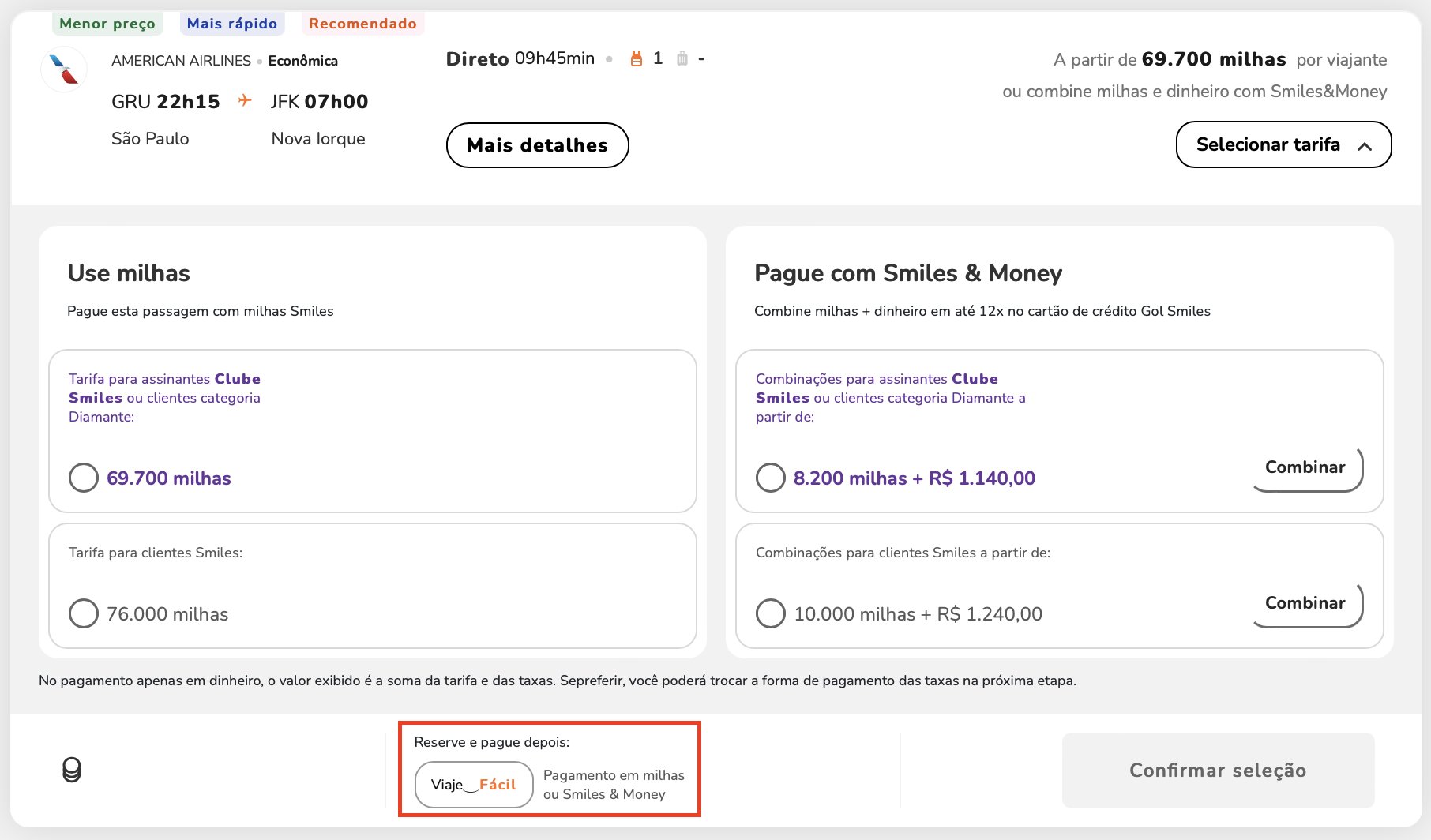
Task: Click the miles coin icon at the bottom left
Action: (x=72, y=770)
